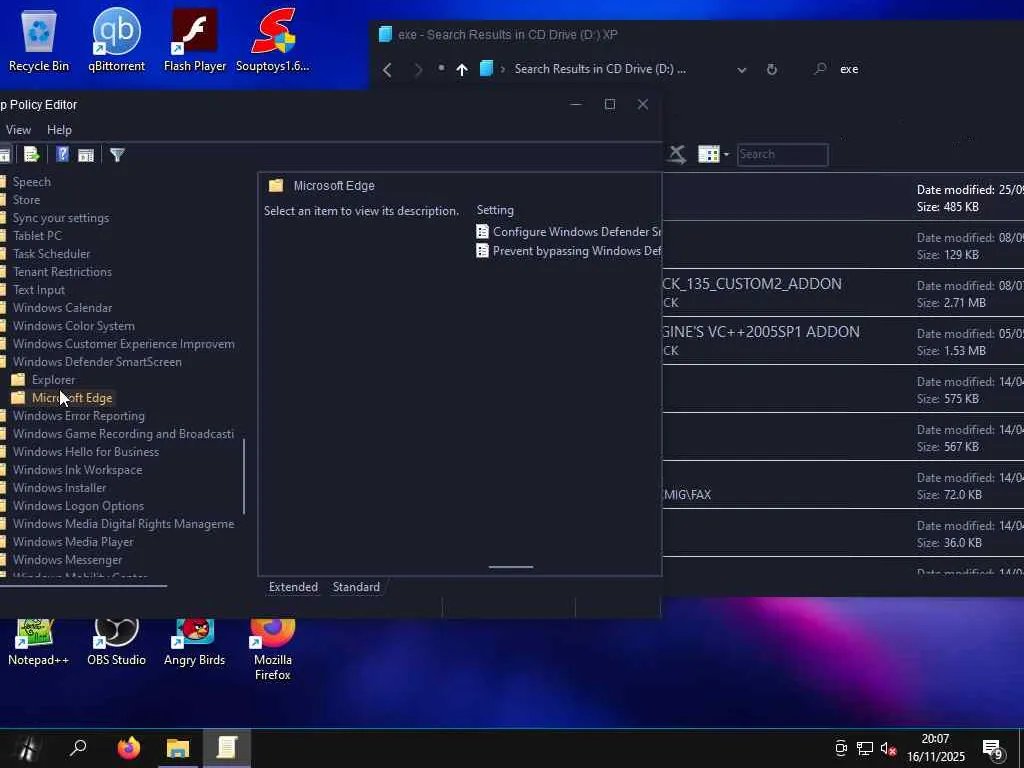The height and width of the screenshot is (768, 1024).
Task: Select the Windows Media Player tree node
Action: (x=73, y=542)
